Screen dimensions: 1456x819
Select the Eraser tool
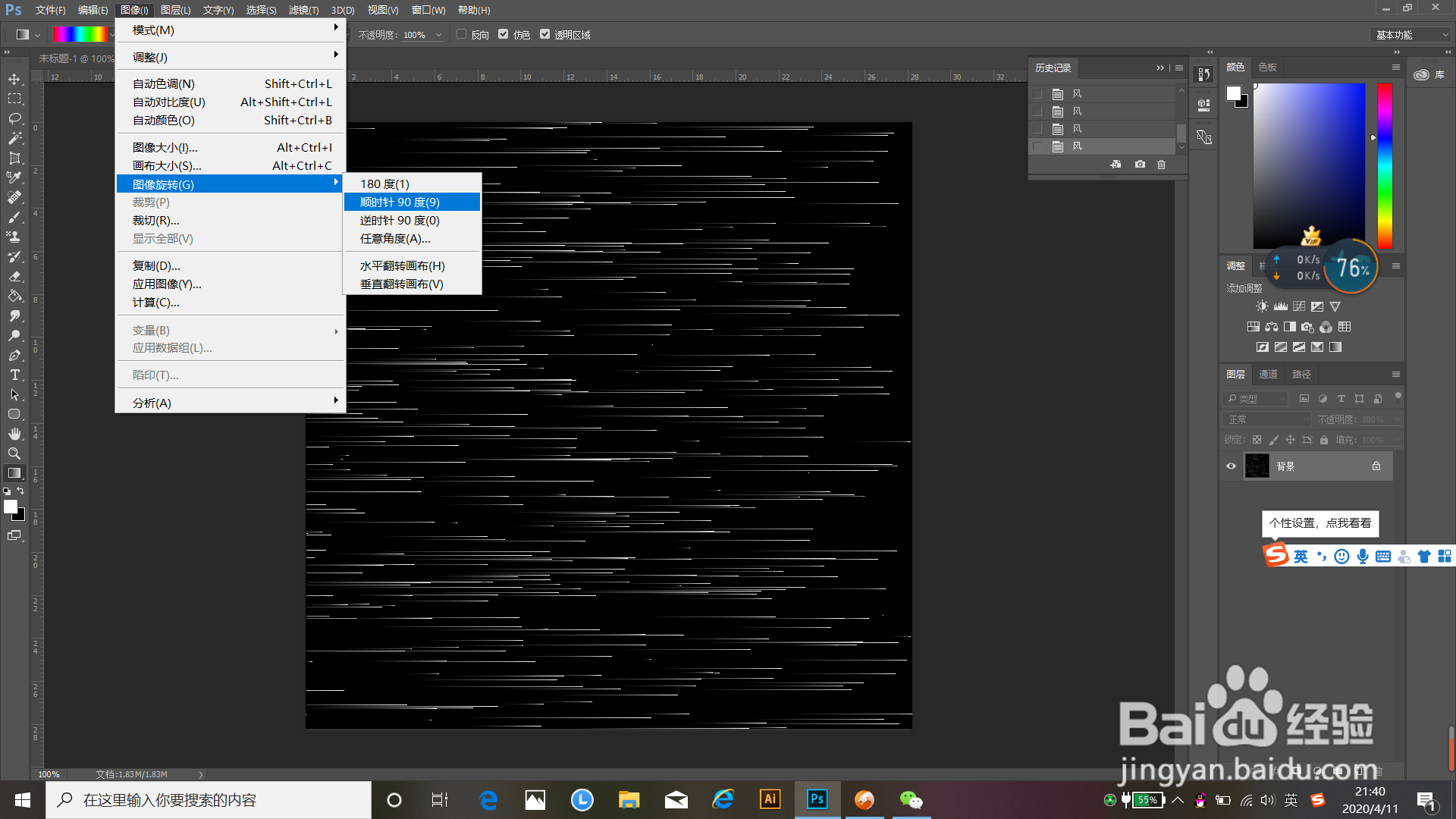point(14,276)
